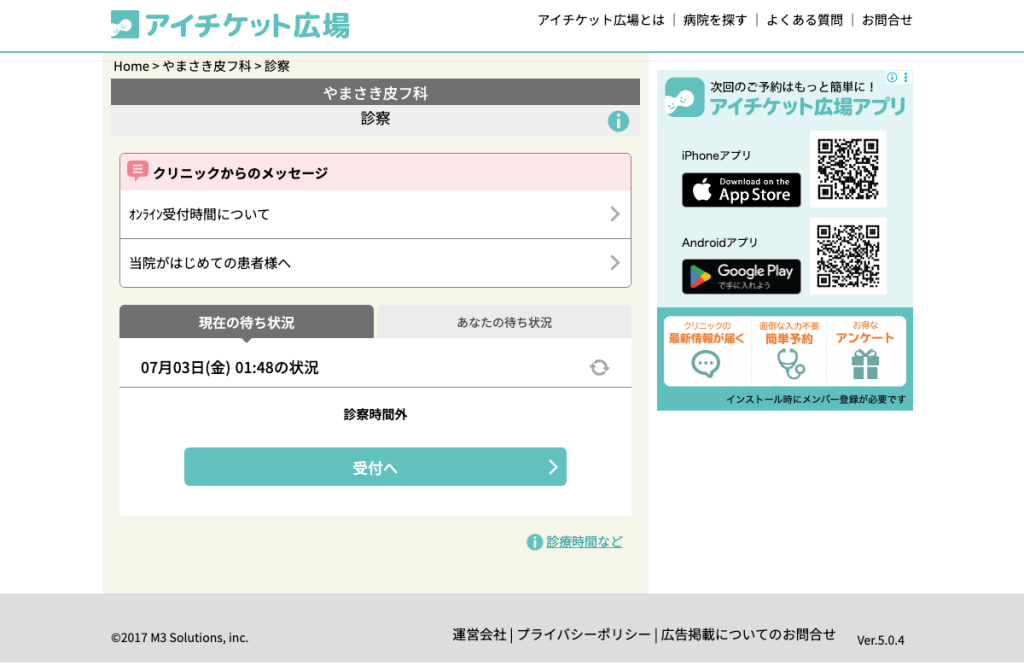
Task: Click the 簡単予約 stethoscope icon
Action: pos(790,364)
